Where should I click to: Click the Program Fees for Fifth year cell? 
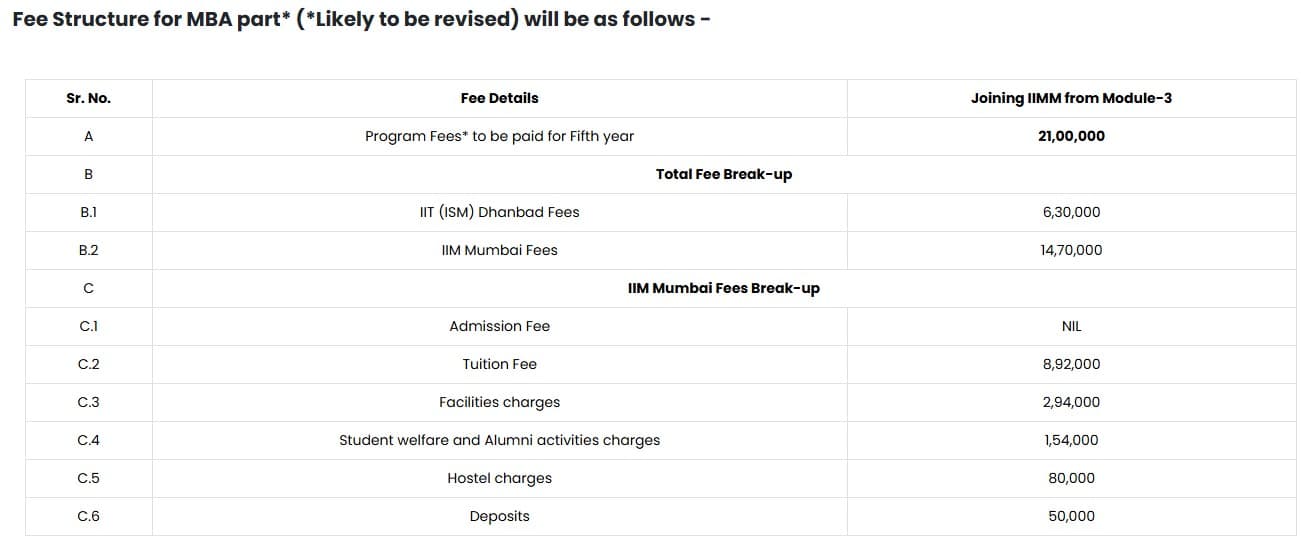click(499, 136)
